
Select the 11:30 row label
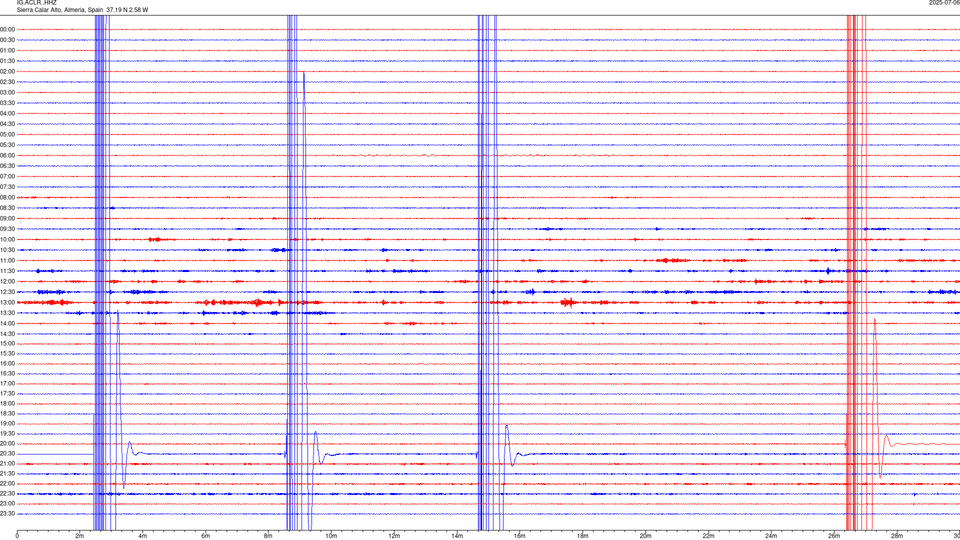point(7,271)
